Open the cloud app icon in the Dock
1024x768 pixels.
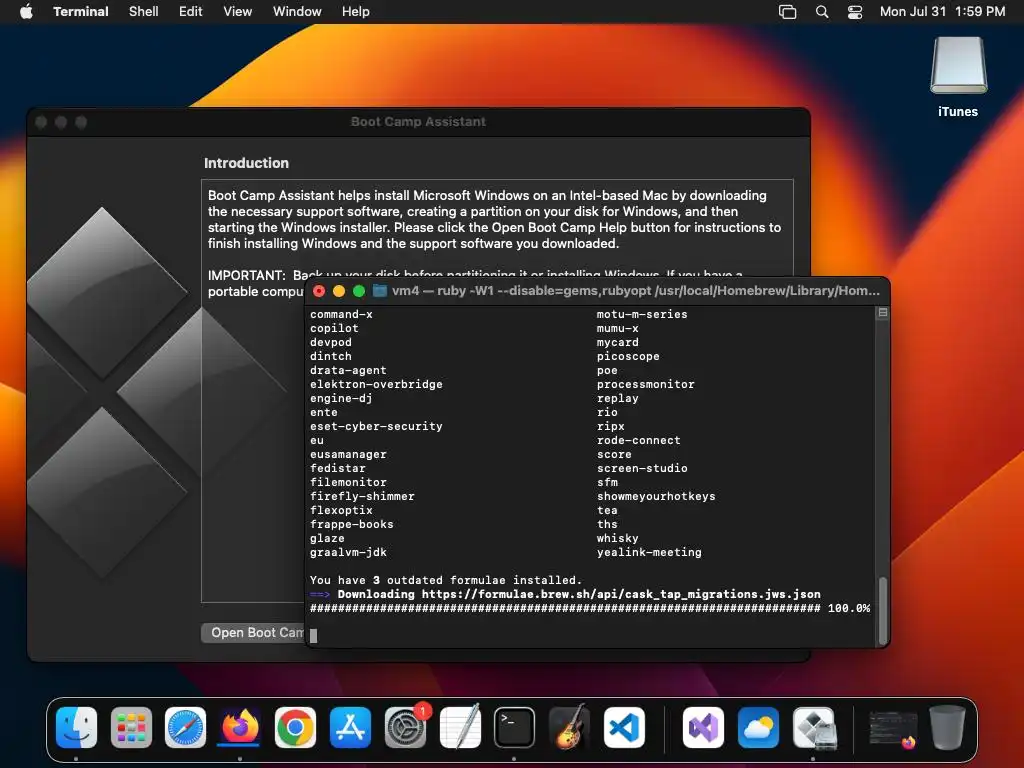(758, 728)
